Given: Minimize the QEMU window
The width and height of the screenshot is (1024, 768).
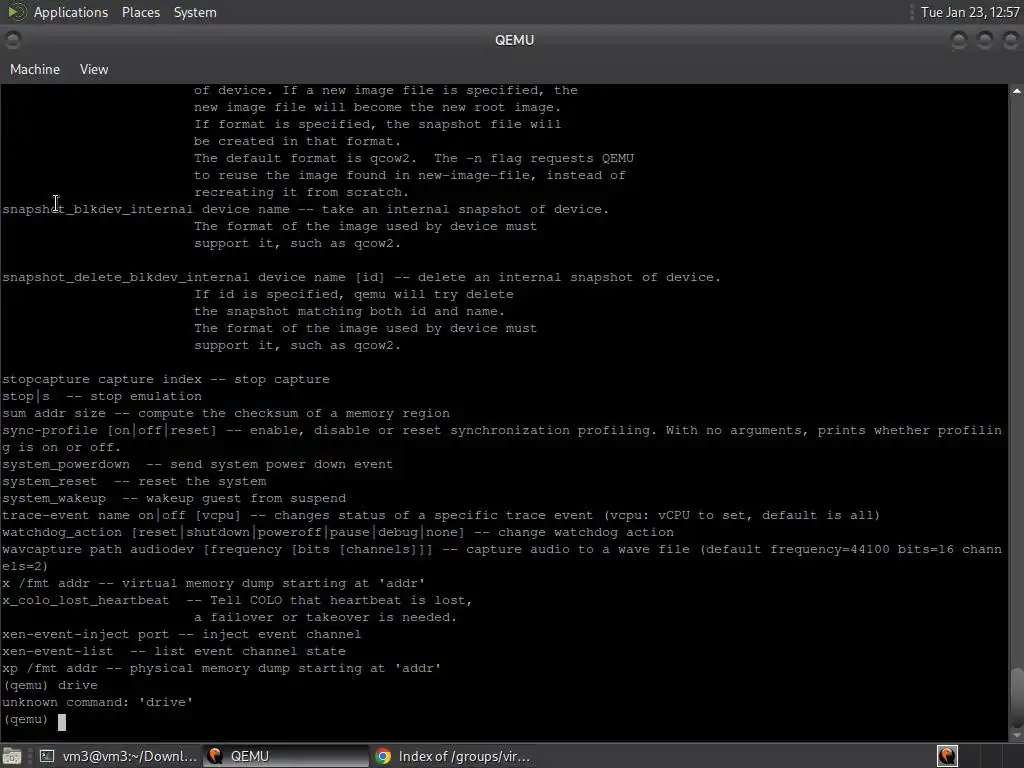Looking at the screenshot, I should coord(959,40).
